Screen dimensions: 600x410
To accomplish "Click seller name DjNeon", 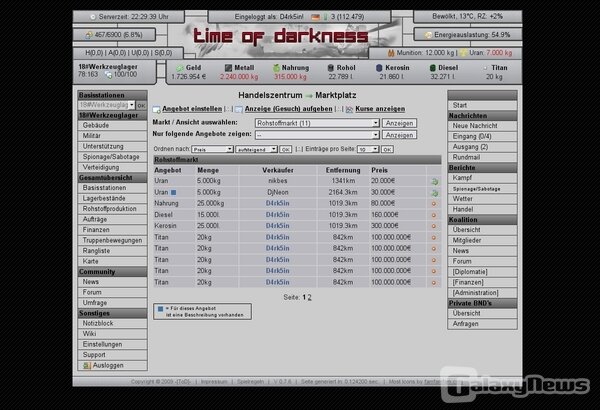I will 277,192.
